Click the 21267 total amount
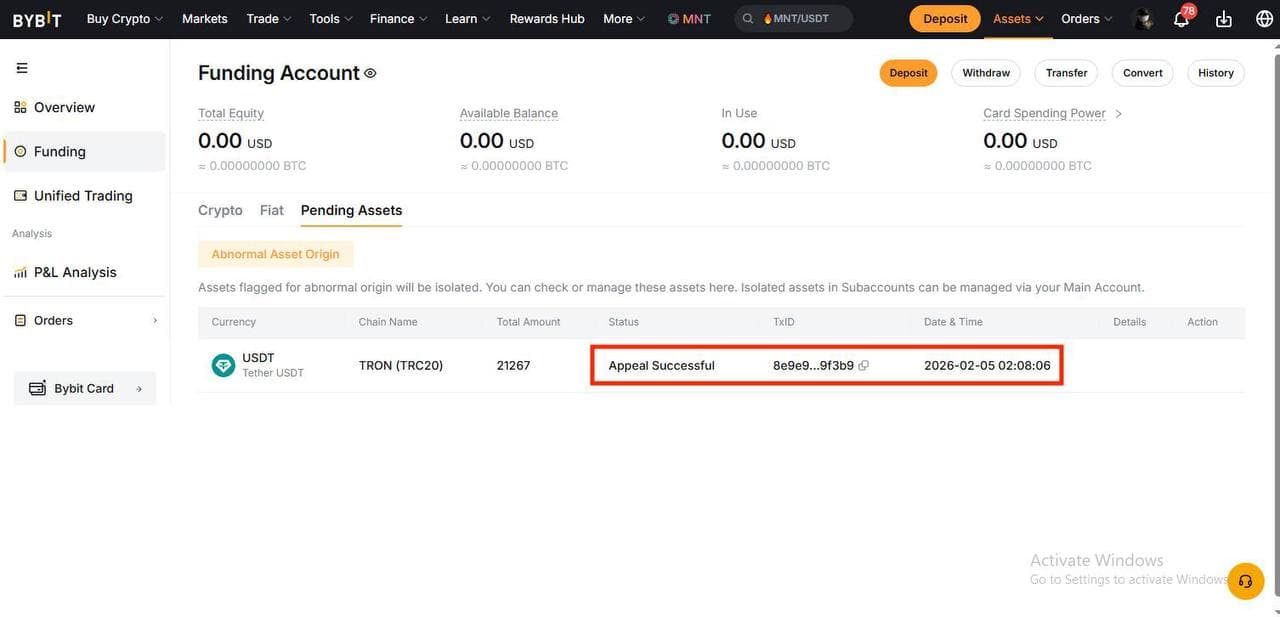 click(513, 365)
